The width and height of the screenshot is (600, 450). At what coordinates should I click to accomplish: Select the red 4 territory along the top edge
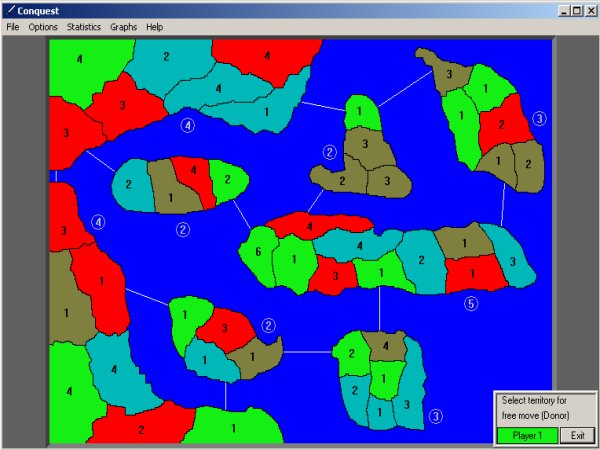click(x=267, y=57)
